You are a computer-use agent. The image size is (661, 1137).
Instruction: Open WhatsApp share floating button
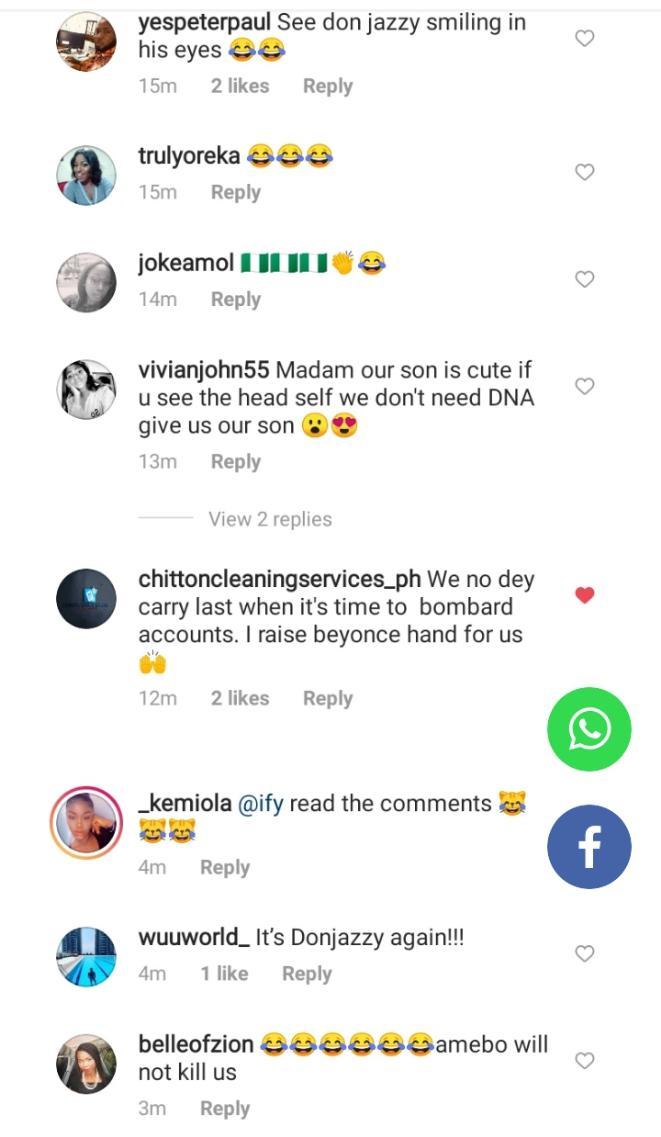tap(589, 729)
